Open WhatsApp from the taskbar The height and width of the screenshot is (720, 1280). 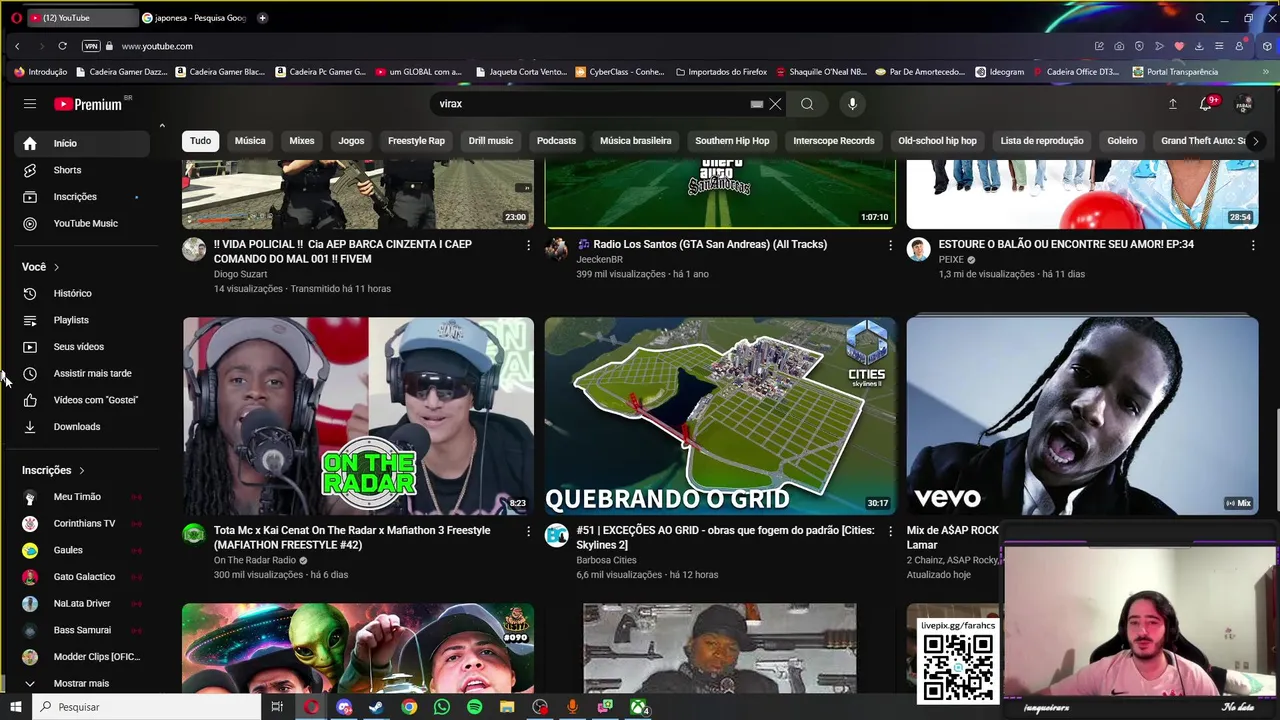coord(442,707)
